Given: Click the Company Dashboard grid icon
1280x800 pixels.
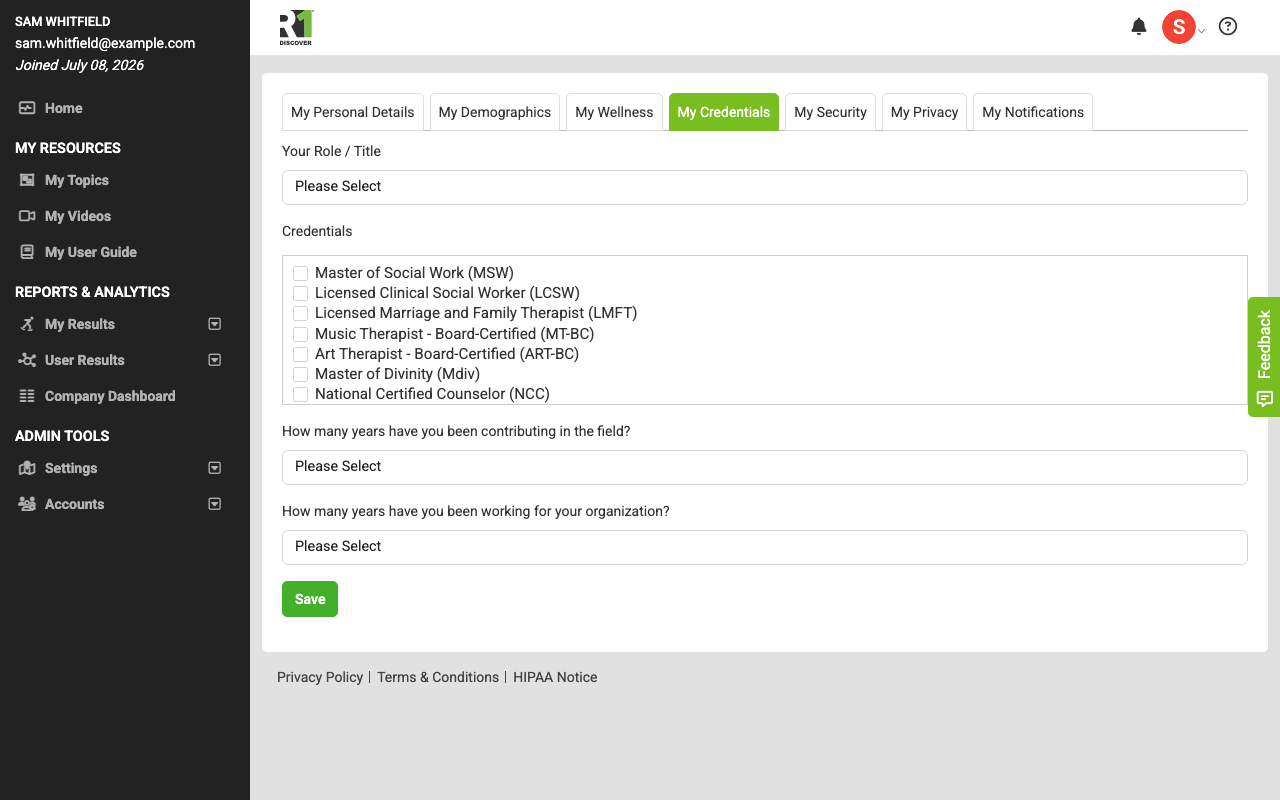Looking at the screenshot, I should (27, 396).
